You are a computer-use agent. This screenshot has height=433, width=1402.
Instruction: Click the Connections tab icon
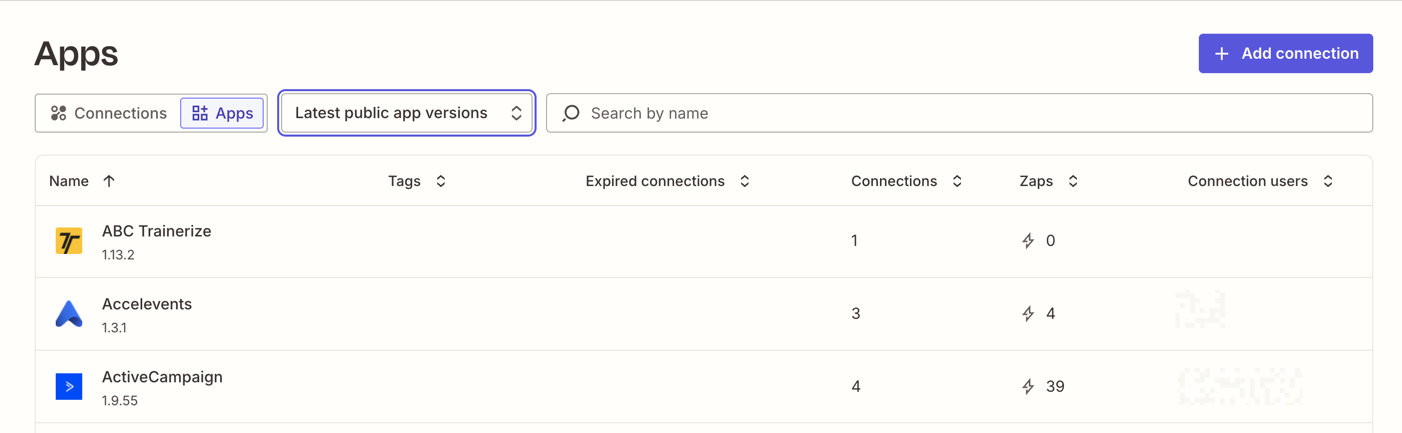click(59, 113)
